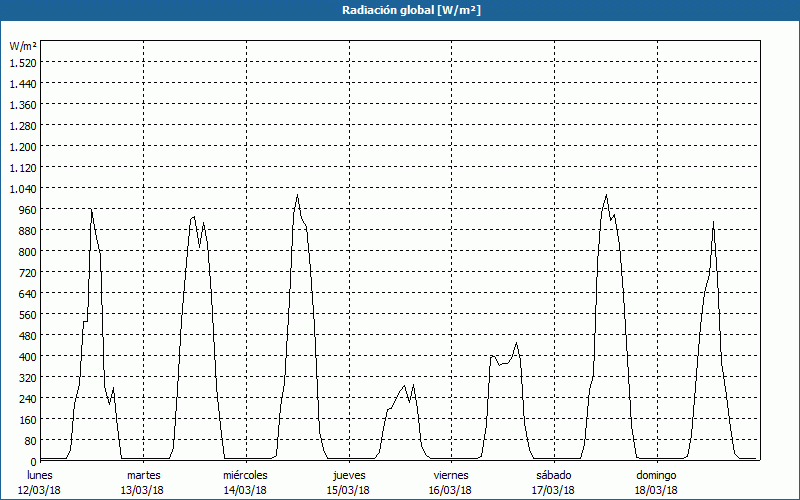
Task: Click the W/m² axis unit label
Action: coord(23,46)
